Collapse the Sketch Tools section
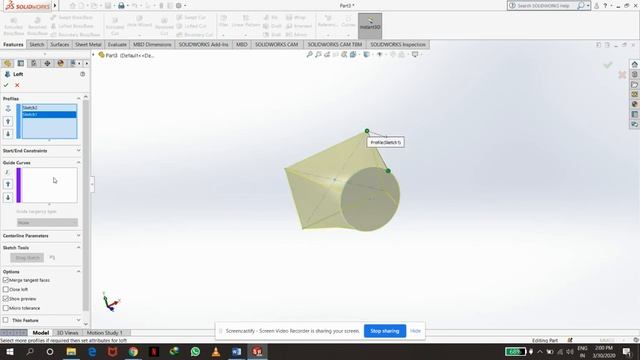This screenshot has width=640, height=360. (78, 247)
